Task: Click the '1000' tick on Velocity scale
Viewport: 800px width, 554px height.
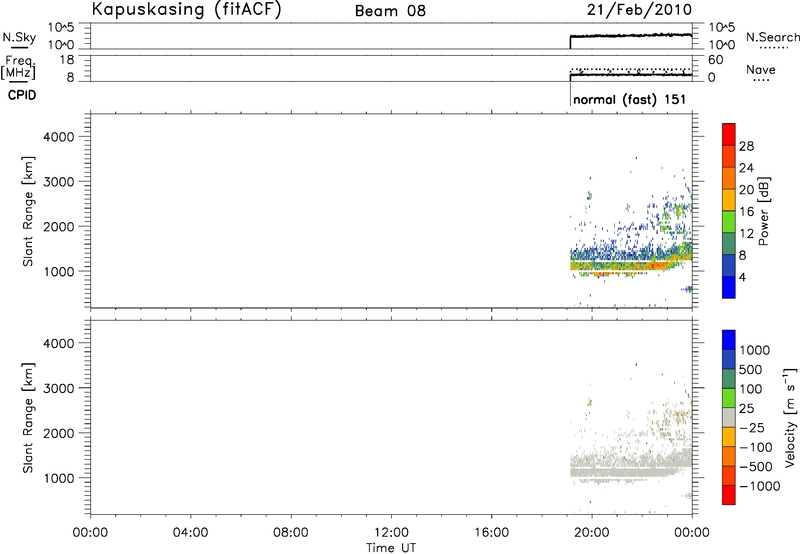Action: (754, 350)
